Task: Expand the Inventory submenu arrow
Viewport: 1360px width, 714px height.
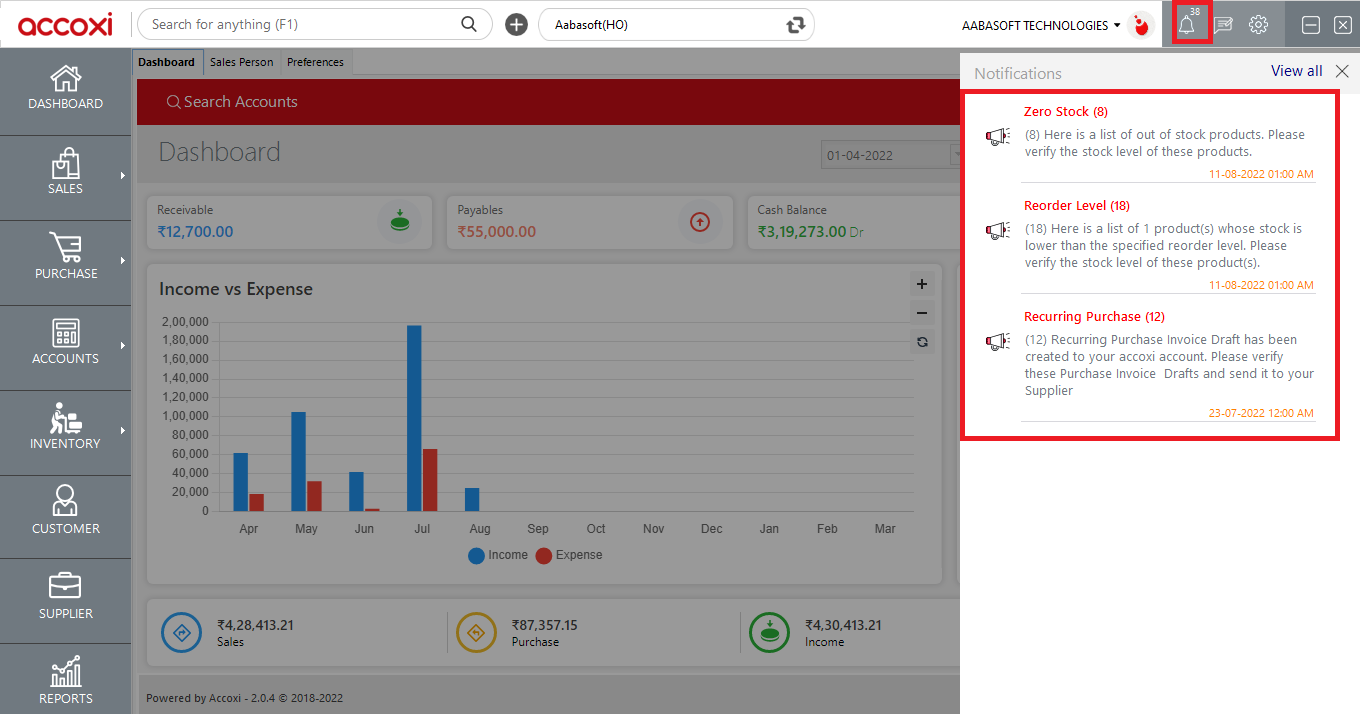Action: coord(123,430)
